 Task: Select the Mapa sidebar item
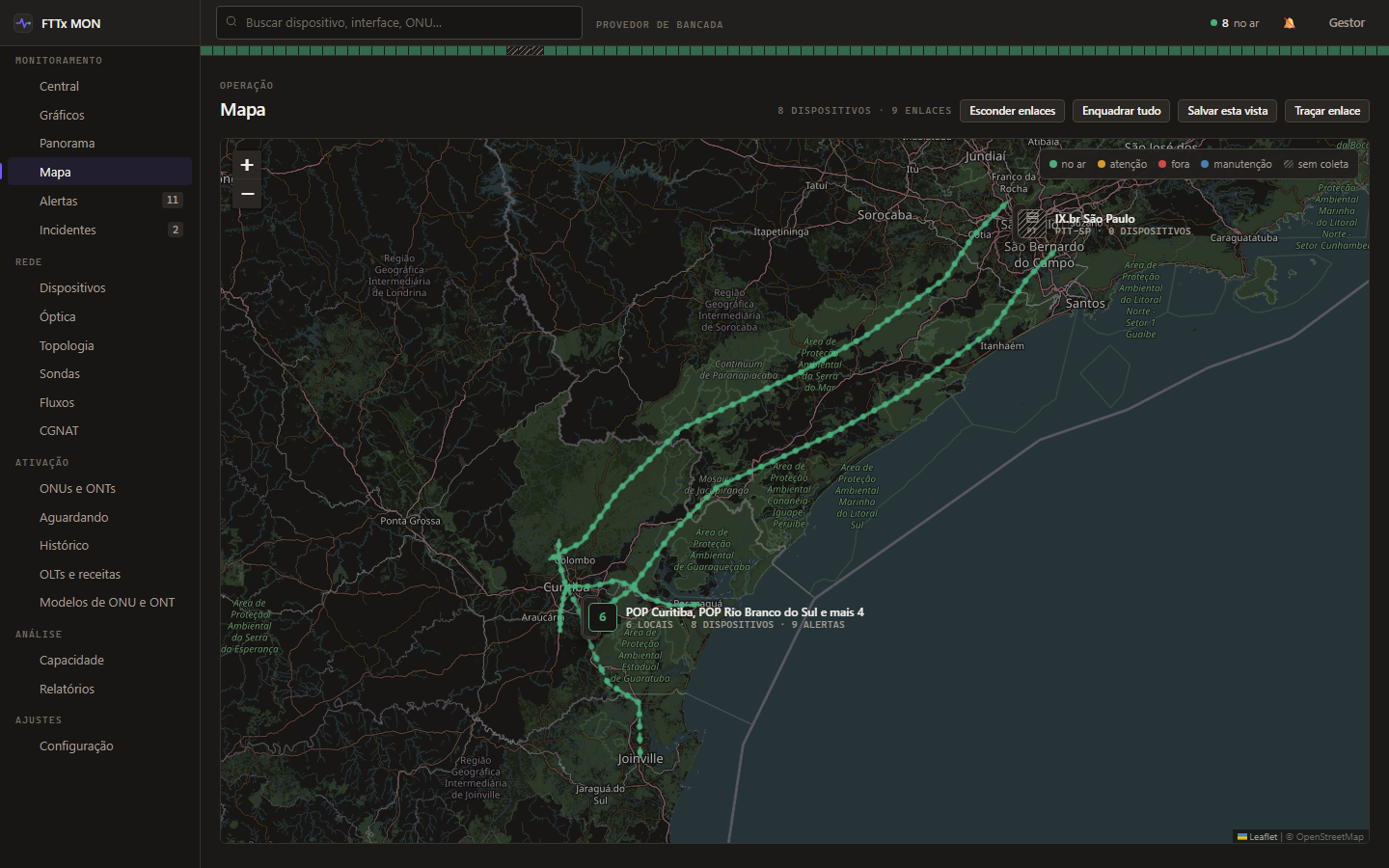[x=99, y=172]
